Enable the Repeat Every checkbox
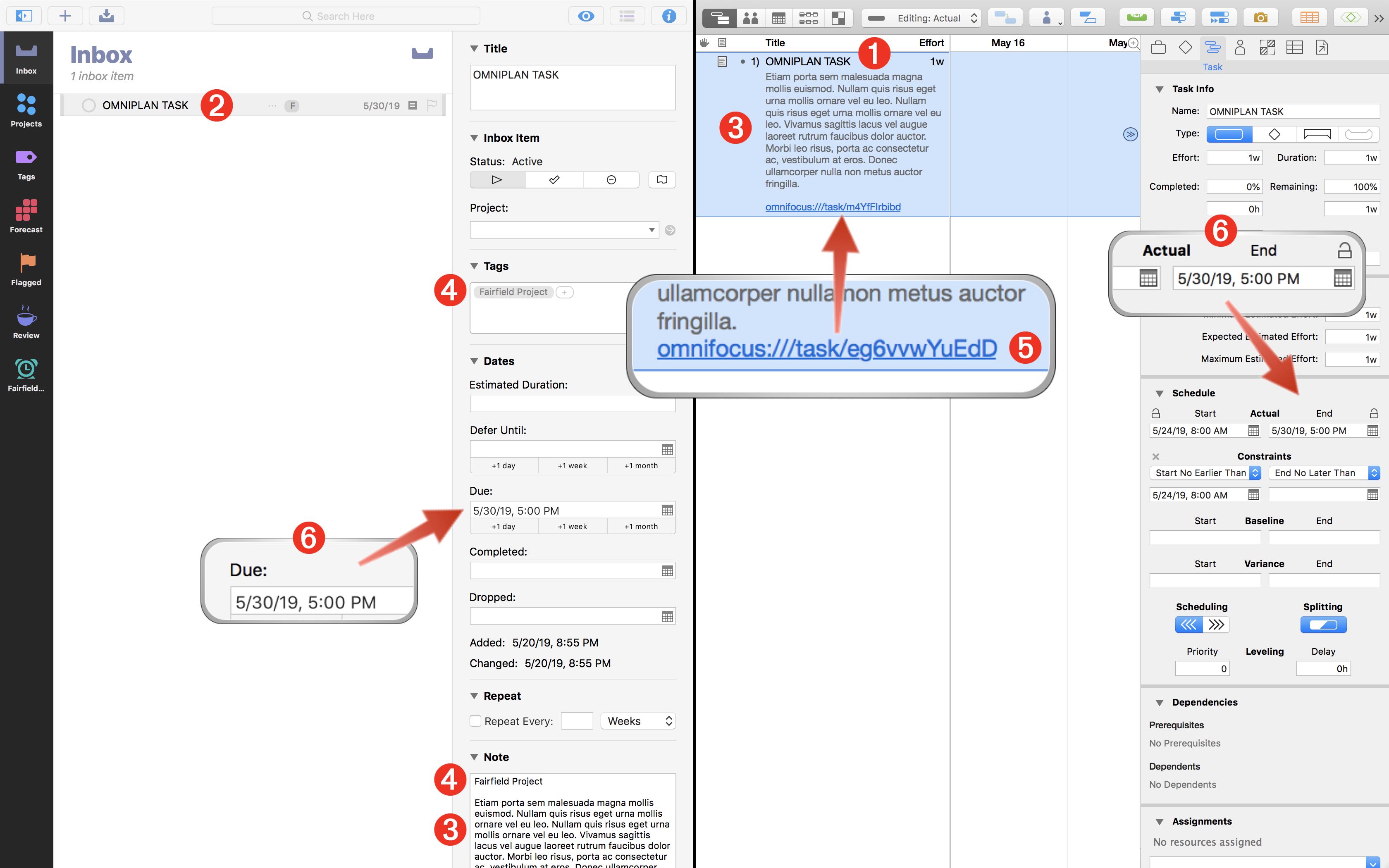This screenshot has height=868, width=1389. 475,721
